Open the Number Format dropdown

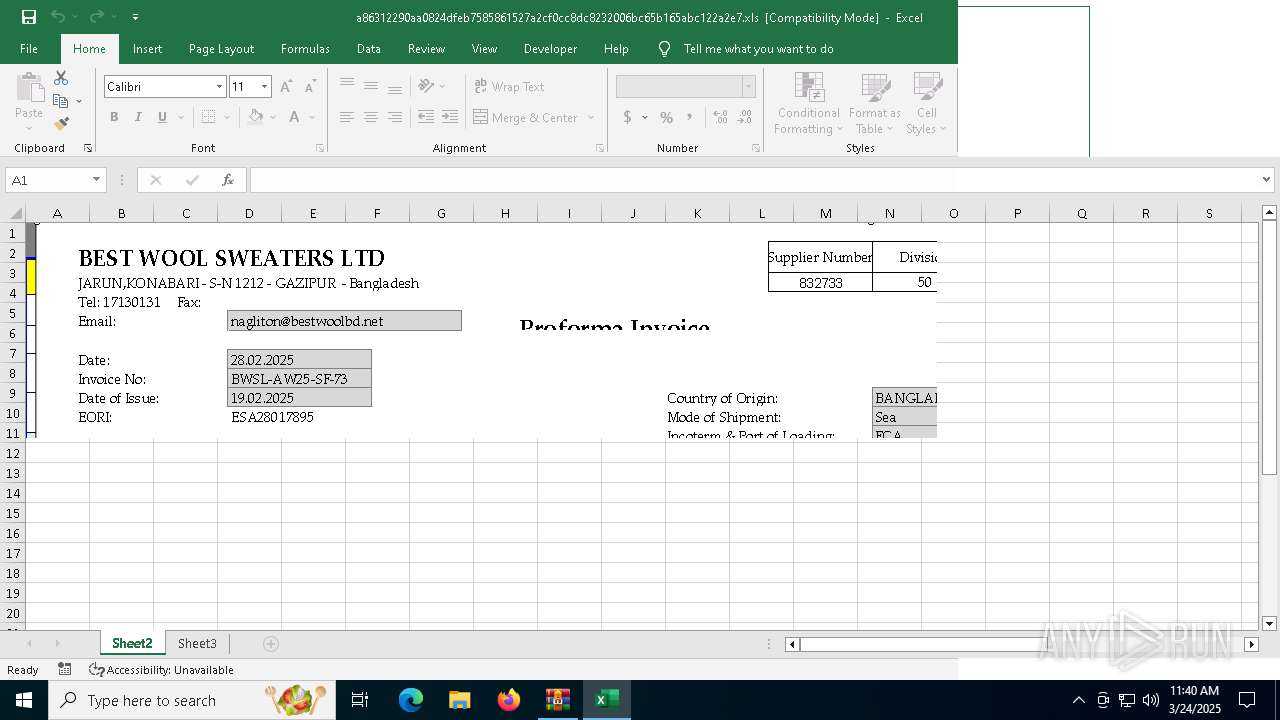(748, 87)
